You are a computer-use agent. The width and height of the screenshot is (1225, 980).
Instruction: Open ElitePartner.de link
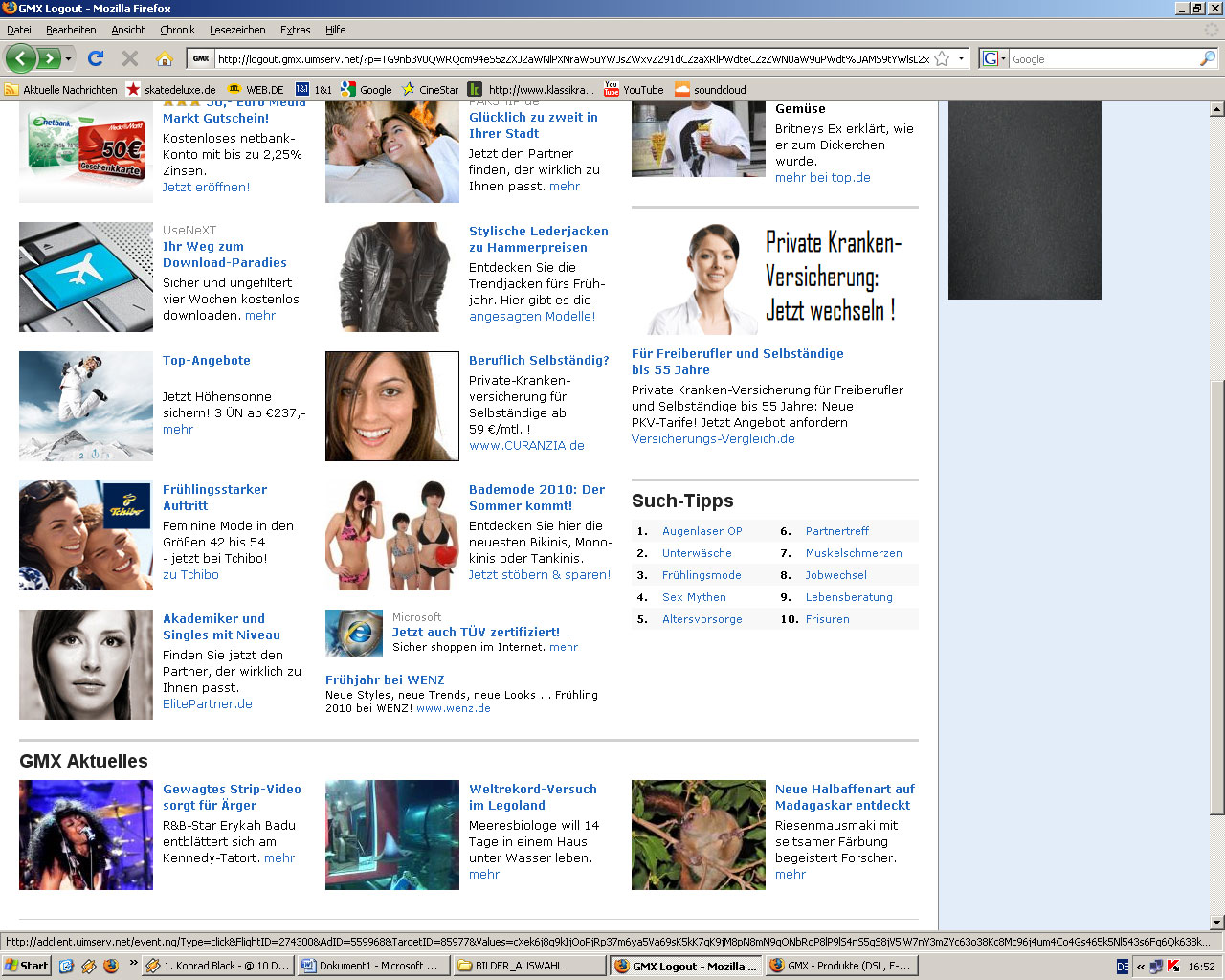[207, 703]
